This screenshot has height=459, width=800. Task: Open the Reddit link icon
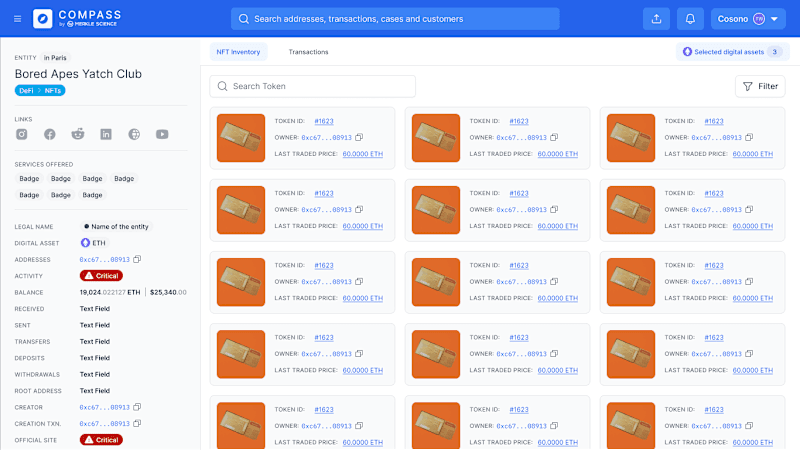tap(78, 134)
